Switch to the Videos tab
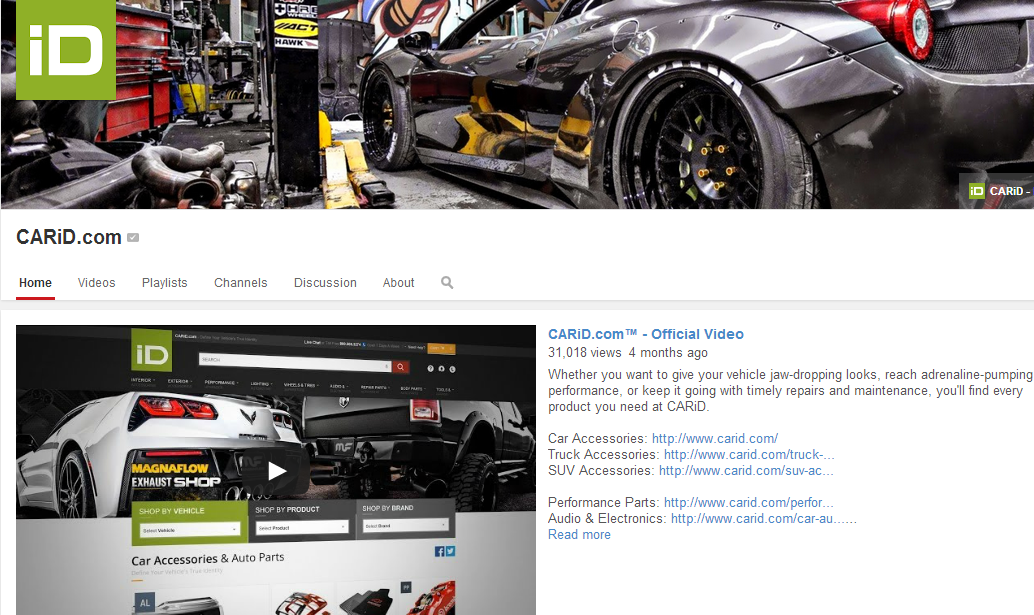The image size is (1034, 615). click(x=96, y=283)
